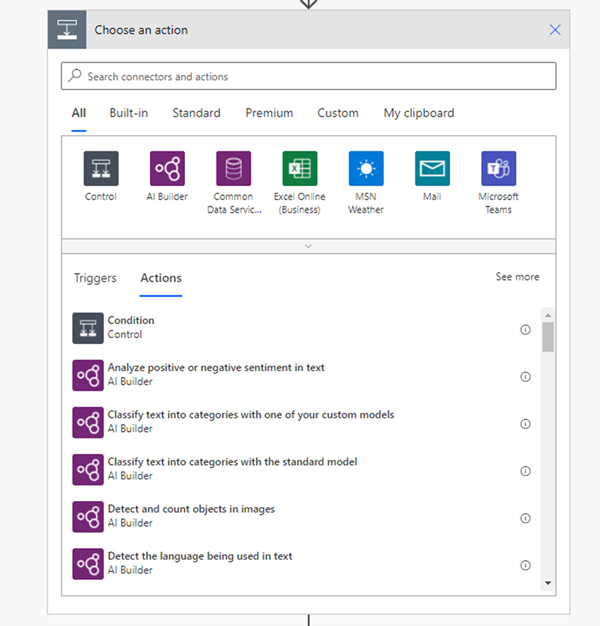
Task: Click the Search connectors and actions field
Action: [308, 76]
